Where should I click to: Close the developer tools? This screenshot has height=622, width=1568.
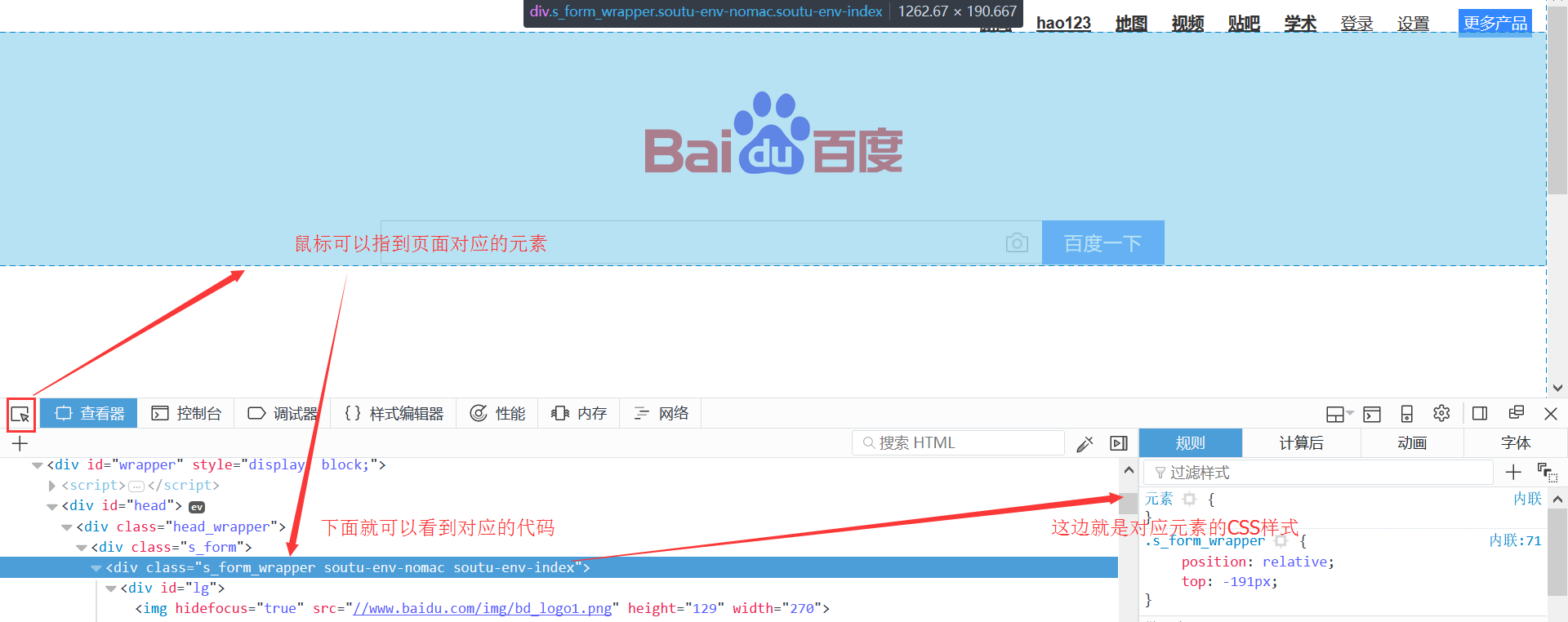pos(1551,414)
